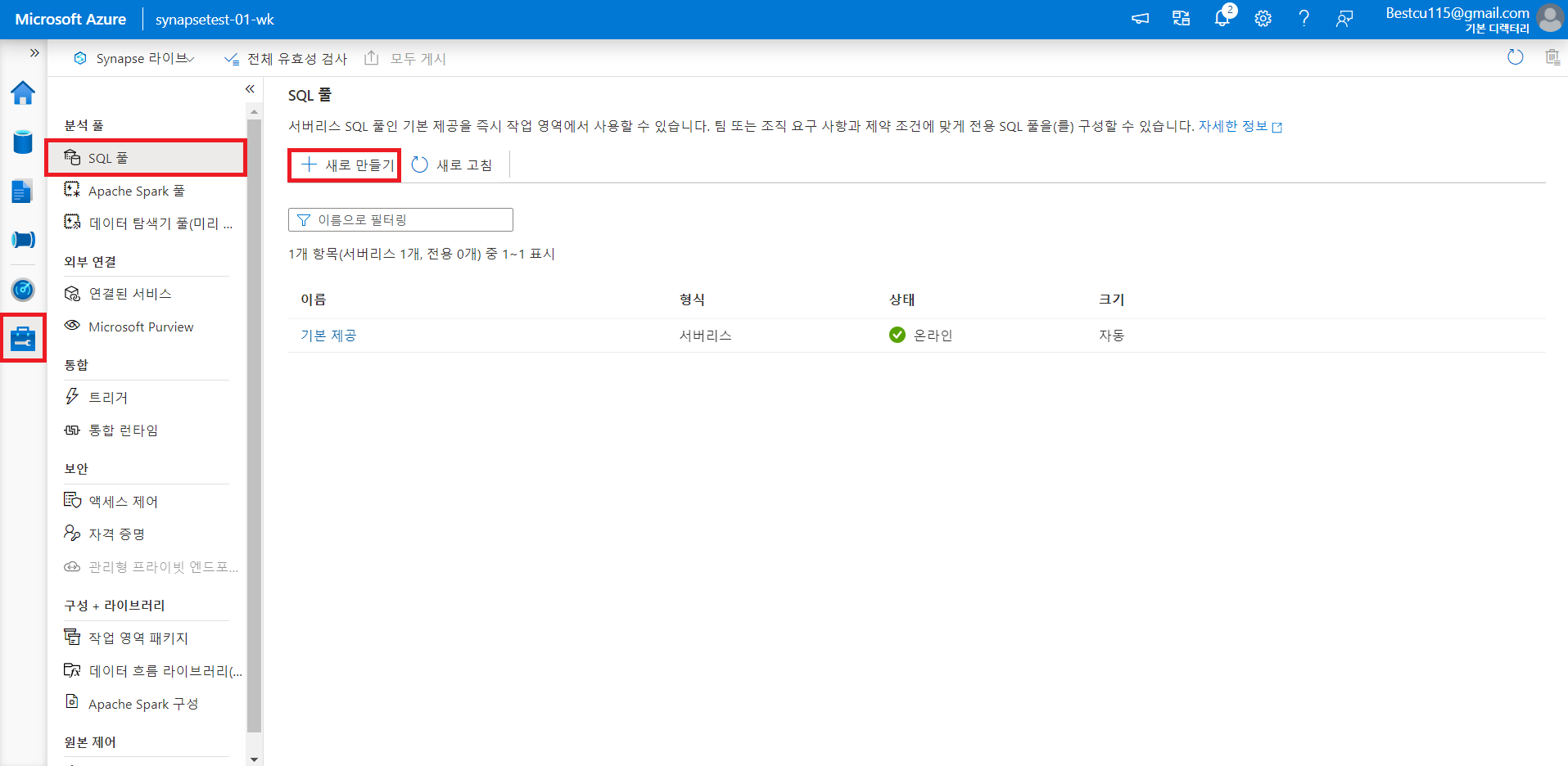Click the side menu scrollbar down arrow
Viewport: 1568px width, 766px height.
click(x=254, y=759)
